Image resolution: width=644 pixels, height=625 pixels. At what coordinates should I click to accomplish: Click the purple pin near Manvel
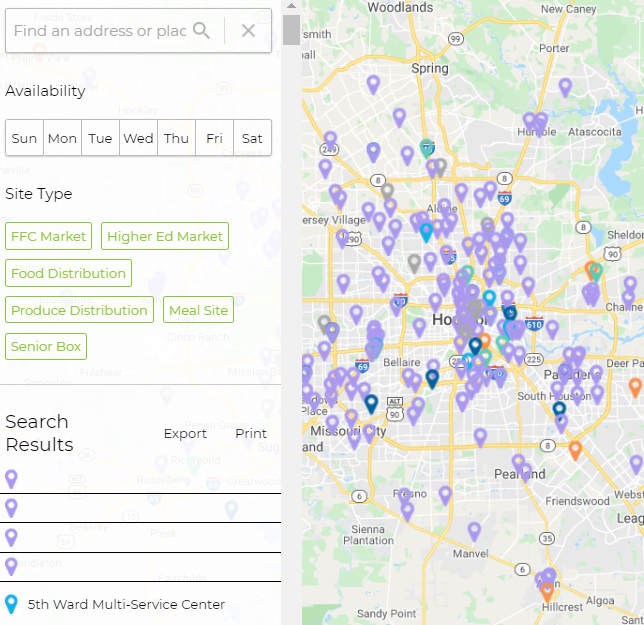pyautogui.click(x=474, y=531)
